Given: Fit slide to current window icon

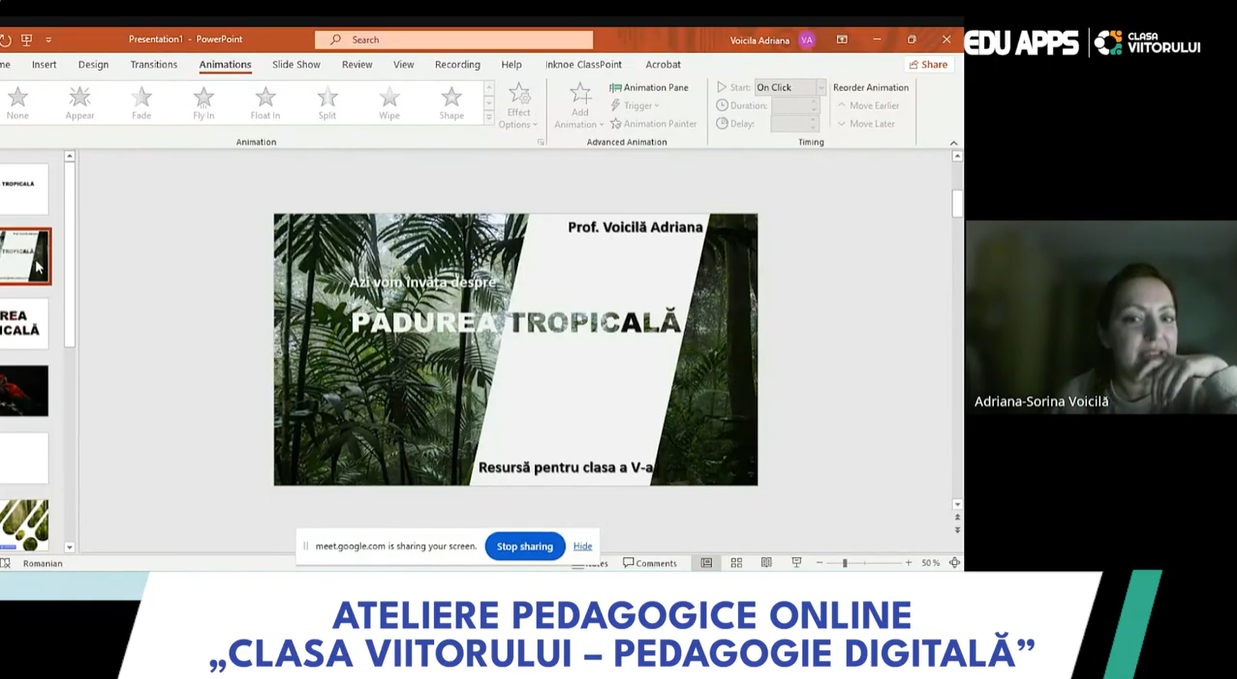Looking at the screenshot, I should coord(954,563).
